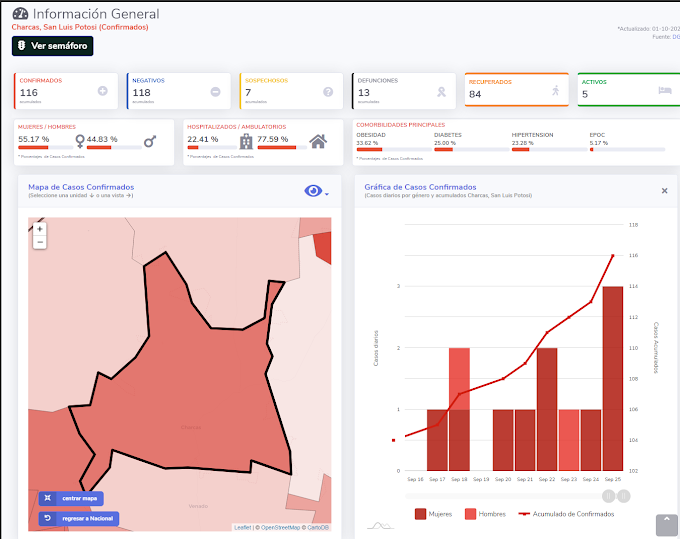Click the Sospechosos card value 7
The image size is (680, 539).
(x=248, y=92)
